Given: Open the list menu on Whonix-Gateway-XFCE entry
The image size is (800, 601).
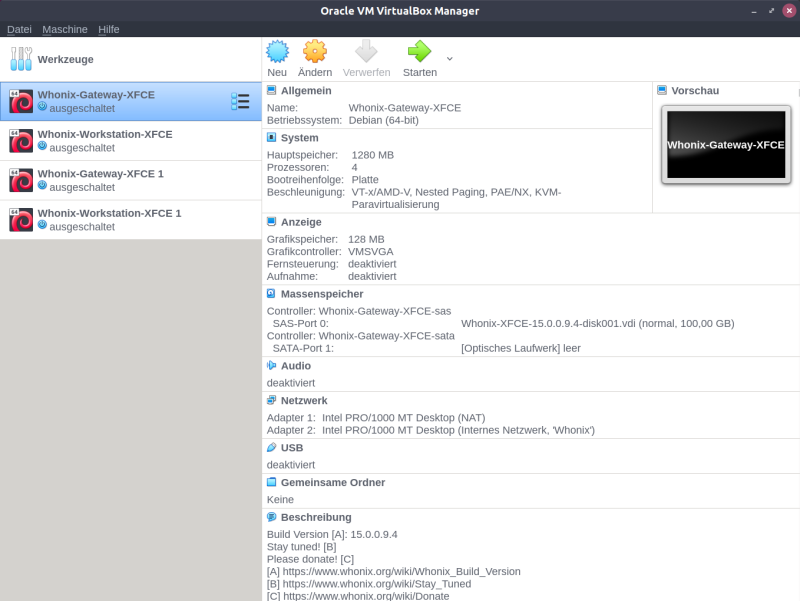Looking at the screenshot, I should 241,101.
